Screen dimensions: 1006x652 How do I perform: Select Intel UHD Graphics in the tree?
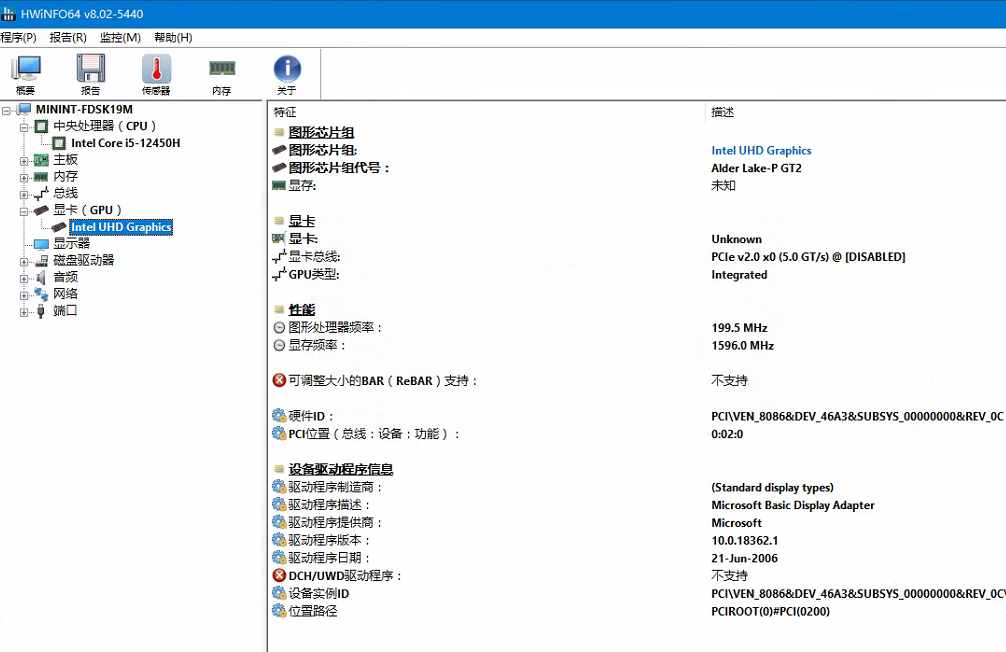[121, 227]
